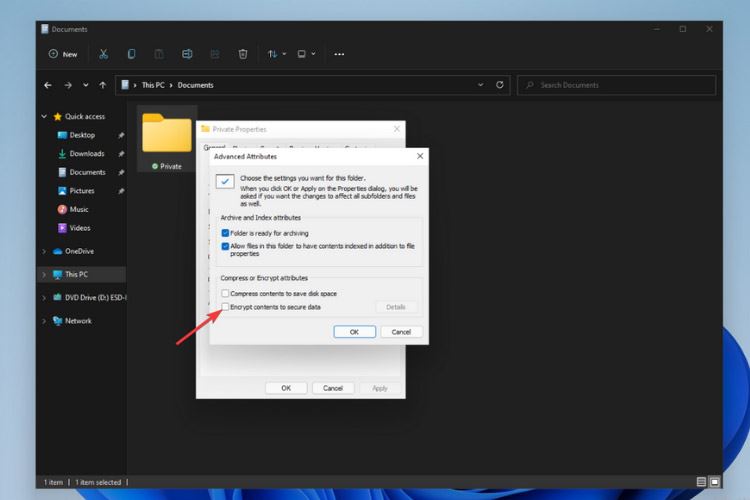
Task: Switch to large thumbnails view in status bar
Action: pyautogui.click(x=714, y=482)
